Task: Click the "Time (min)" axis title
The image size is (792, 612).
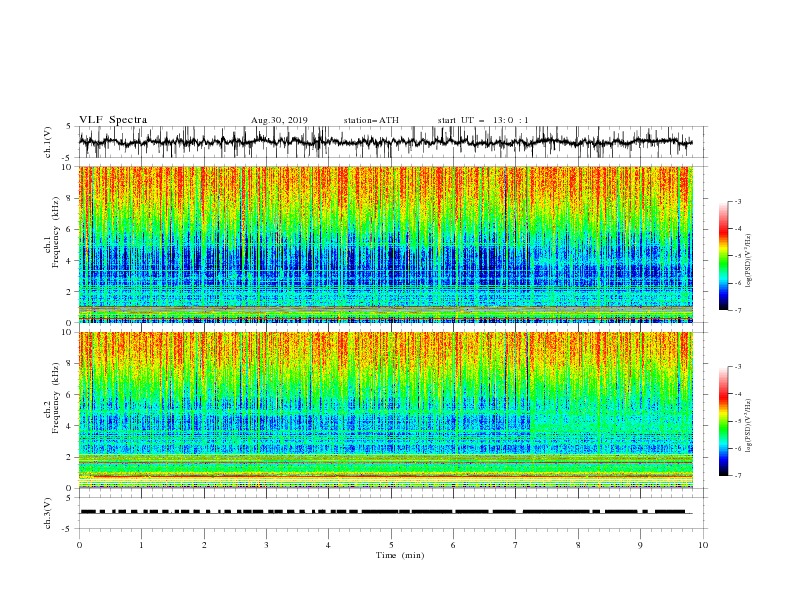Action: pyautogui.click(x=400, y=555)
